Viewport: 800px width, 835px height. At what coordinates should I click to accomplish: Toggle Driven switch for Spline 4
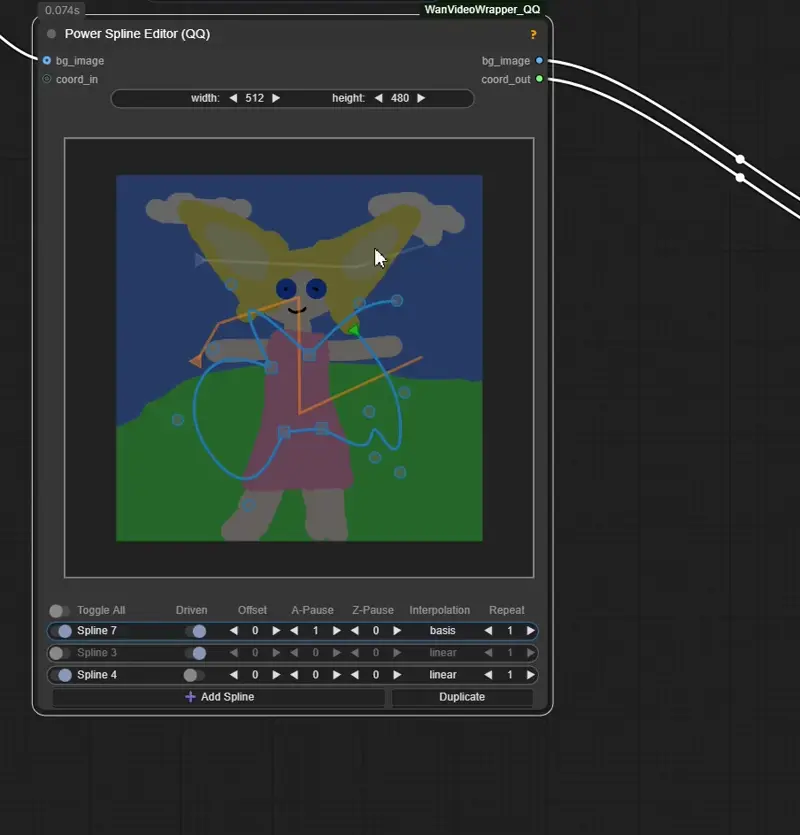pos(193,675)
